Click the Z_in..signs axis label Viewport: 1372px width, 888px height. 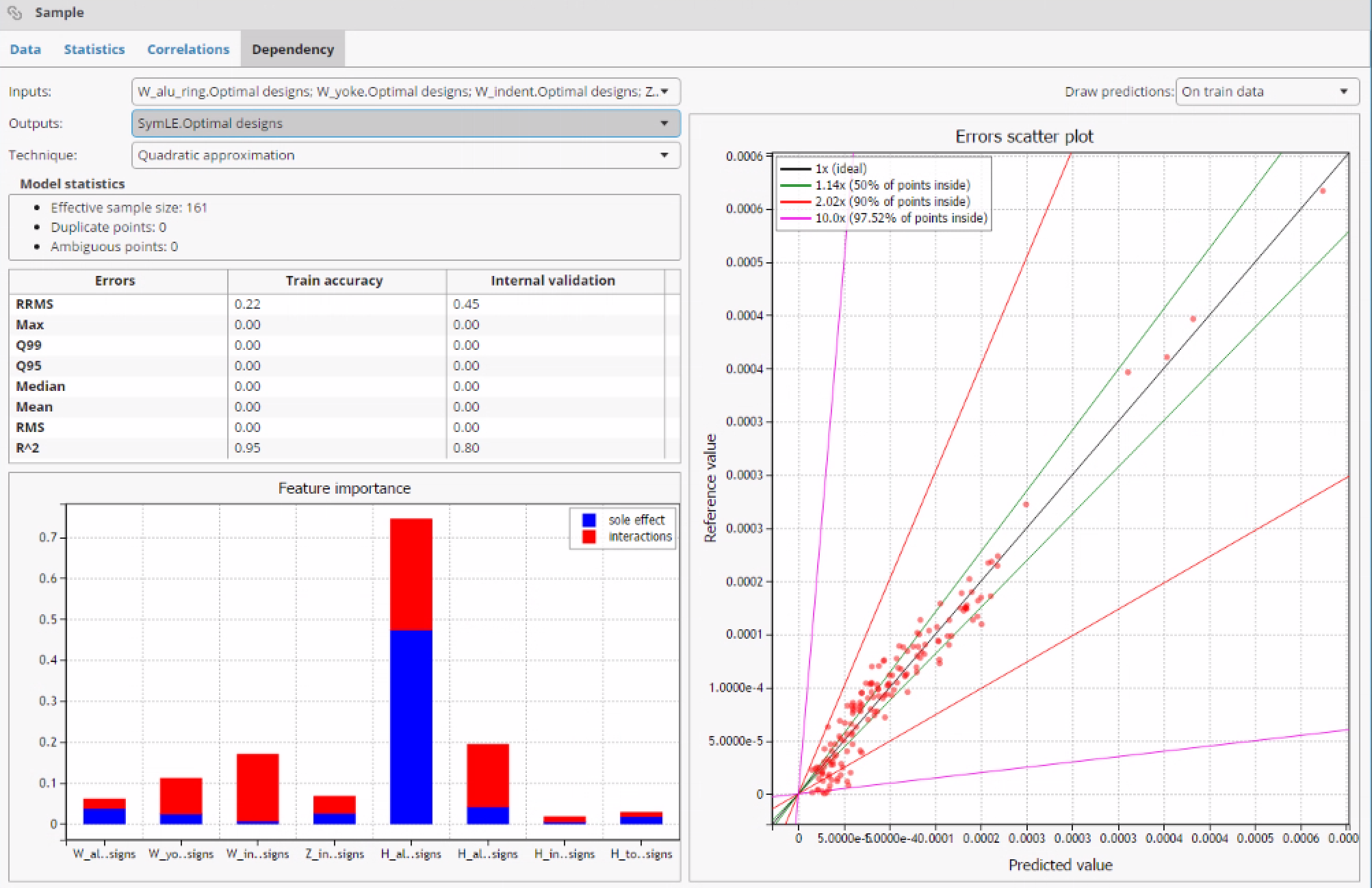(335, 854)
